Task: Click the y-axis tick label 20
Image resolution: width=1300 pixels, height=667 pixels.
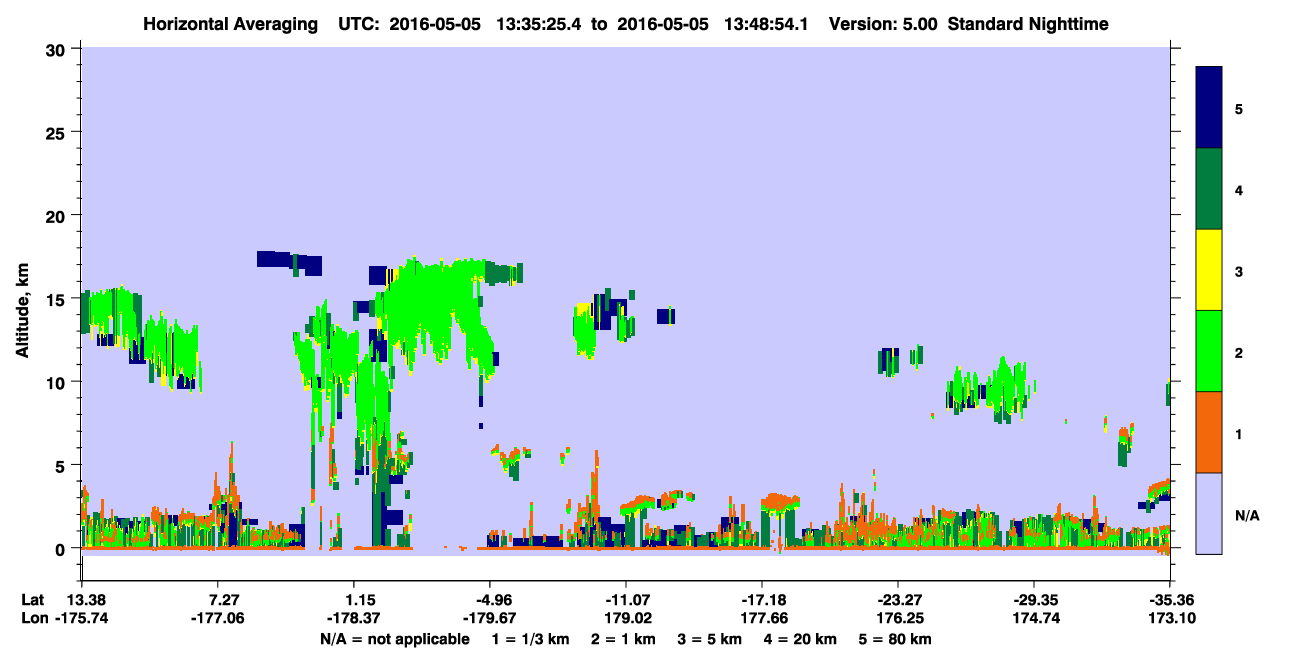Action: coord(58,215)
